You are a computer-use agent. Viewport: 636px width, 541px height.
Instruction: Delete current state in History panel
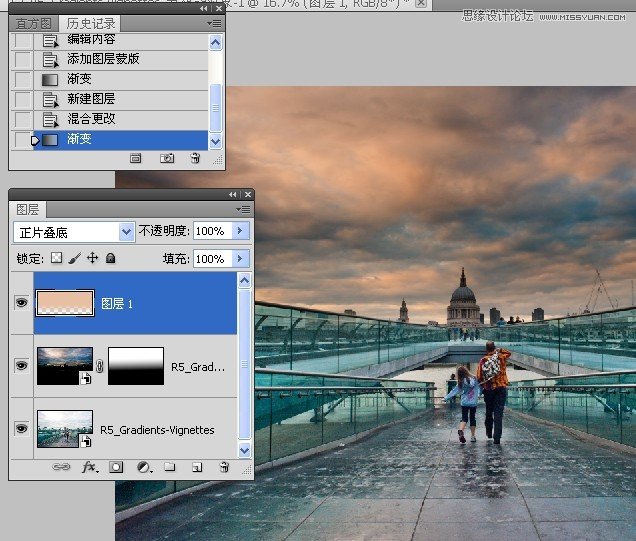(x=194, y=158)
